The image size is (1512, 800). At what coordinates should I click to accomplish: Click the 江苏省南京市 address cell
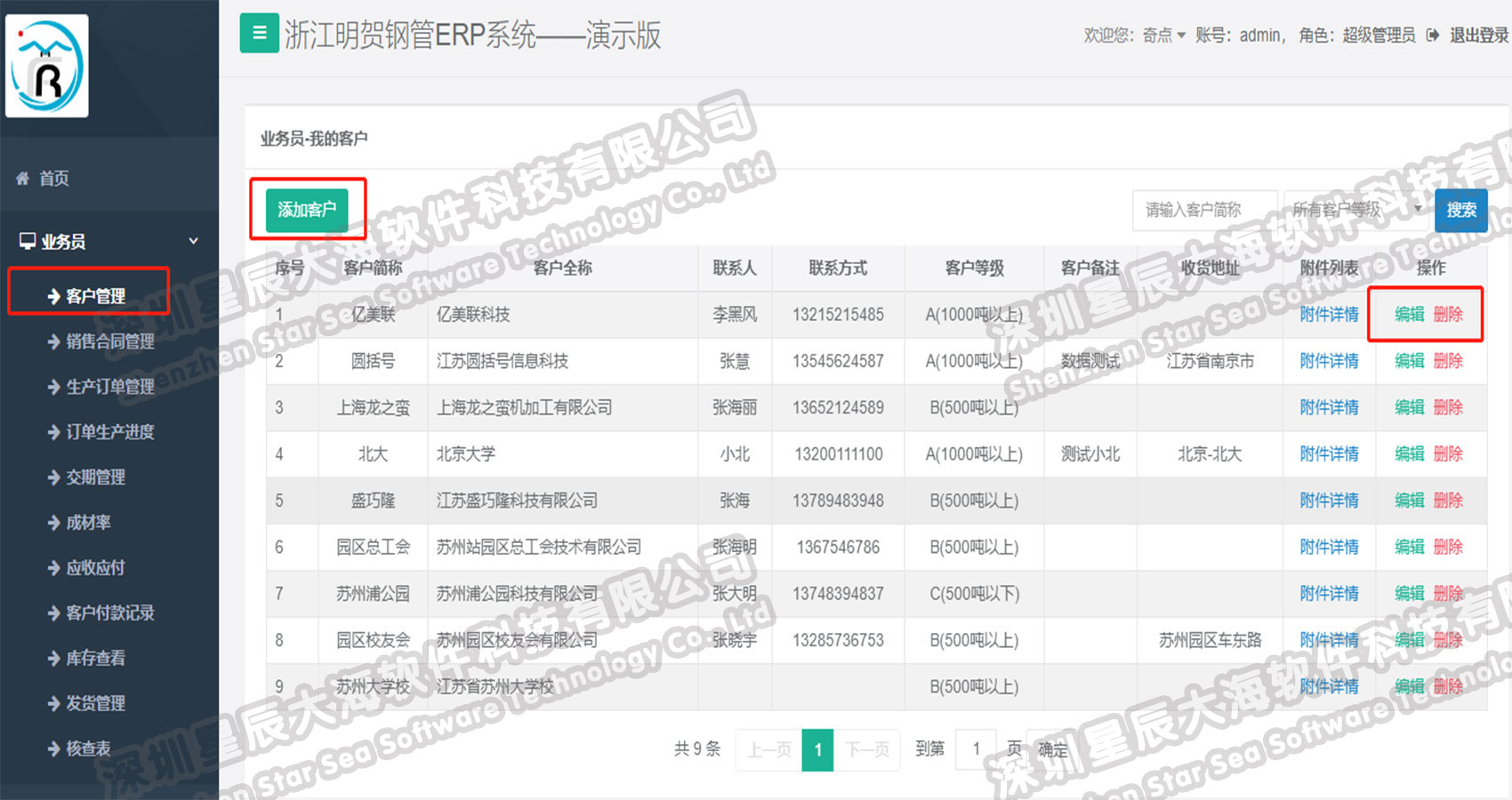tap(1210, 361)
